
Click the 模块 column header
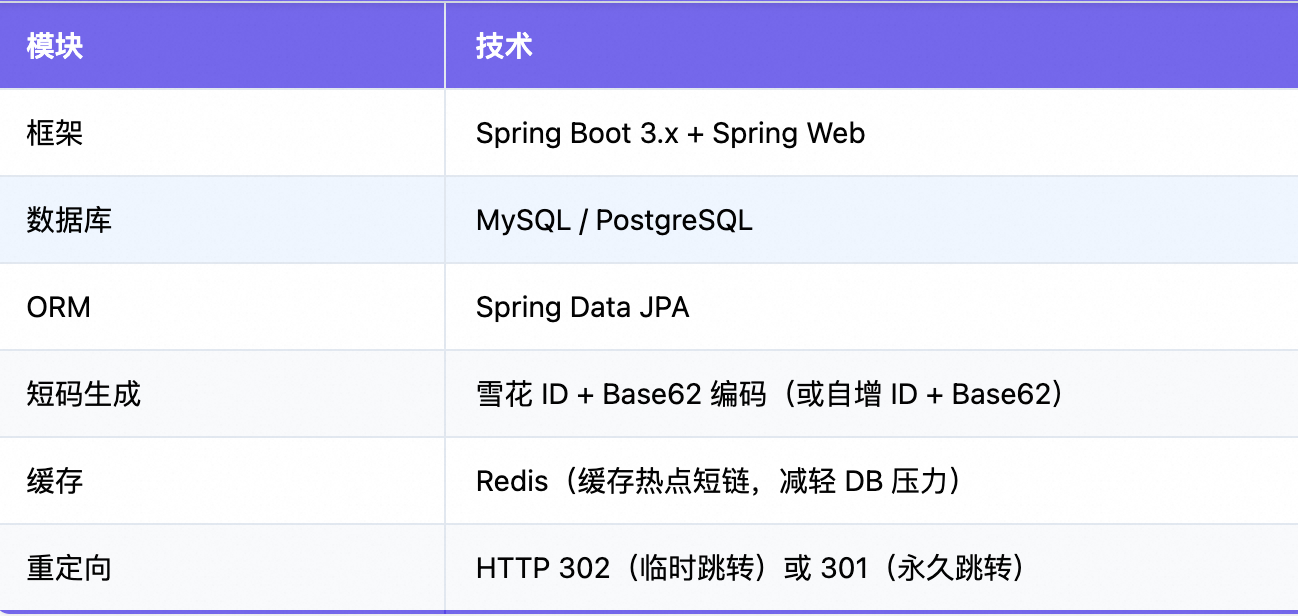pos(222,46)
